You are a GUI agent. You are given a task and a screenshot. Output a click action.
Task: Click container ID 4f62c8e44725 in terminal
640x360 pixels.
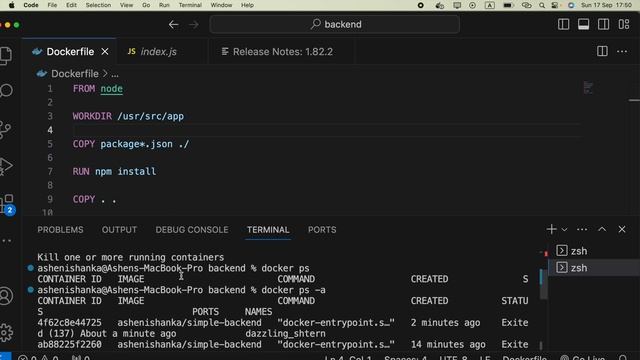[69, 322]
